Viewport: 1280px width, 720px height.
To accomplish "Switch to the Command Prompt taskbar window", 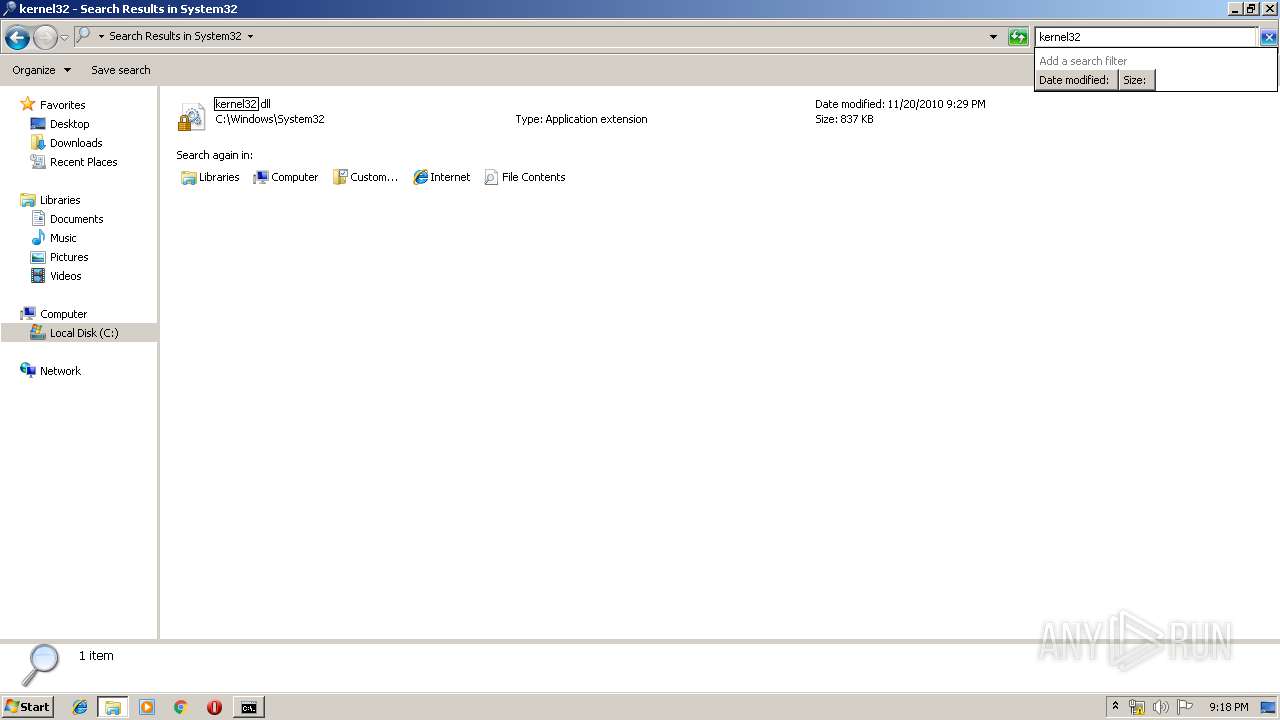I will click(x=248, y=707).
